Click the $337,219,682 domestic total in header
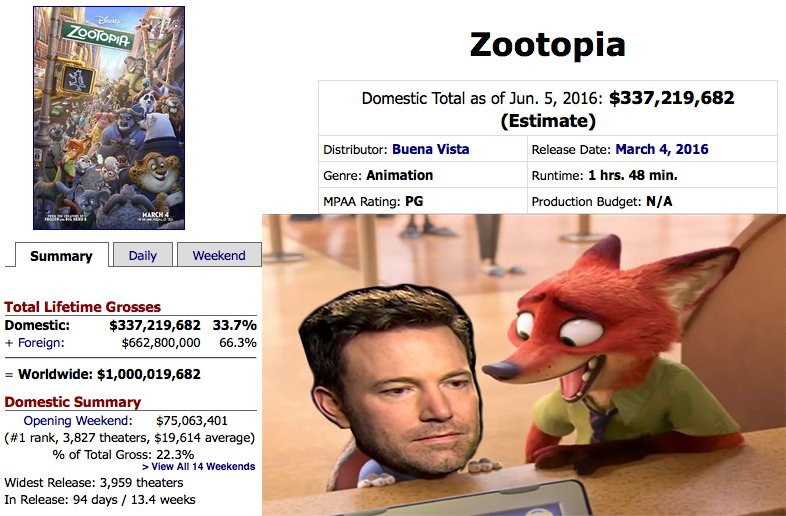The width and height of the screenshot is (786, 516). tap(672, 98)
